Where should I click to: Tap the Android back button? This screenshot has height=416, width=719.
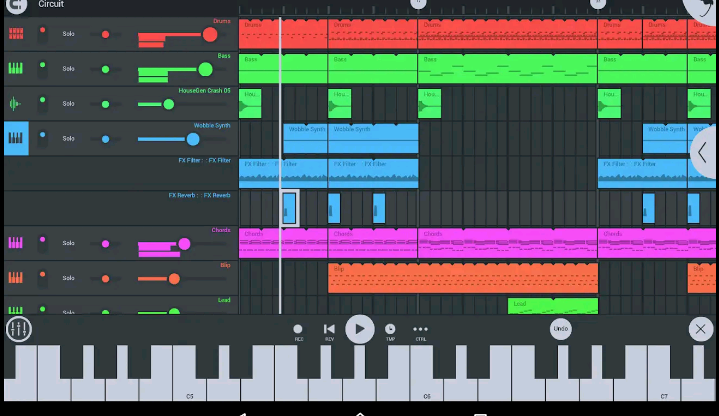[x=242, y=414]
